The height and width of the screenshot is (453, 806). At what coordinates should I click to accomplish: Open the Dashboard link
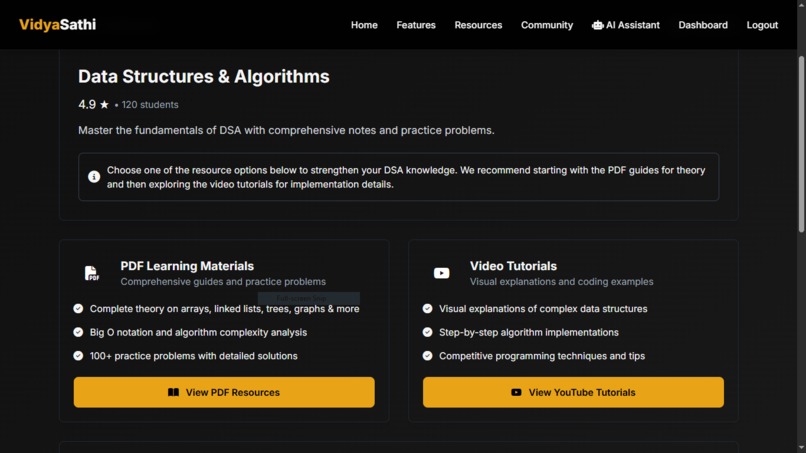703,25
